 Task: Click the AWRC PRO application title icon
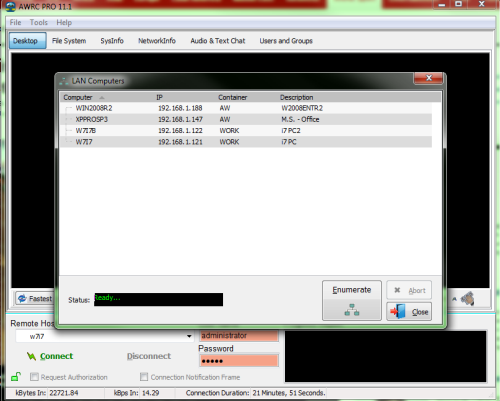[11, 6]
